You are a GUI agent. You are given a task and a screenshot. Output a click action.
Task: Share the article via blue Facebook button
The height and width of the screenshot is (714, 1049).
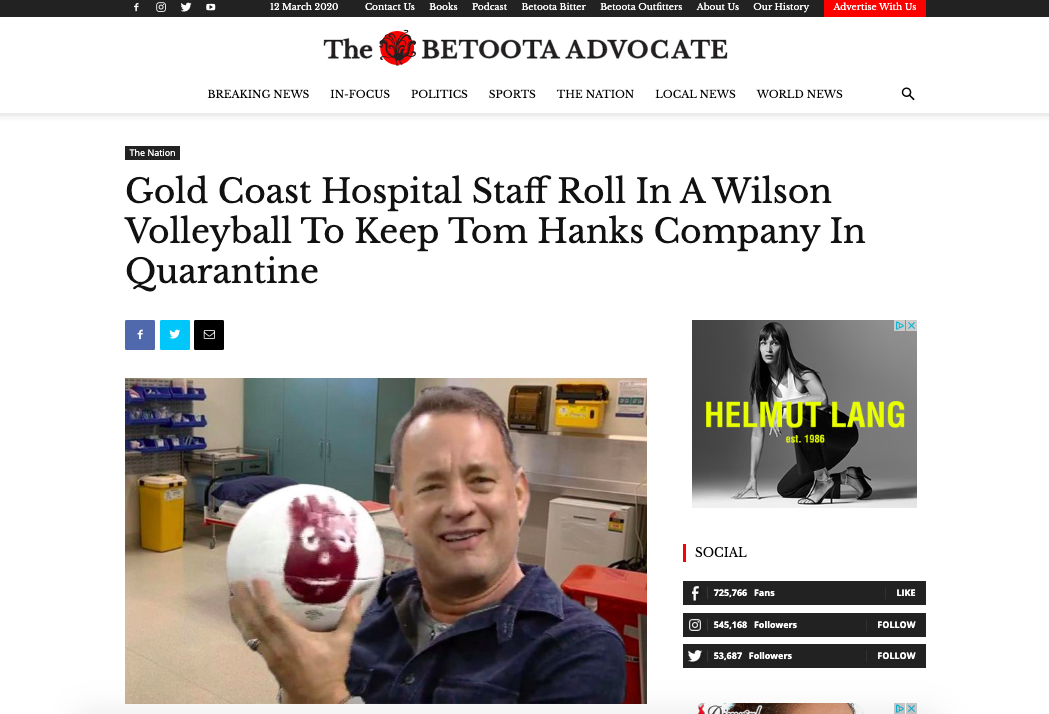(140, 335)
